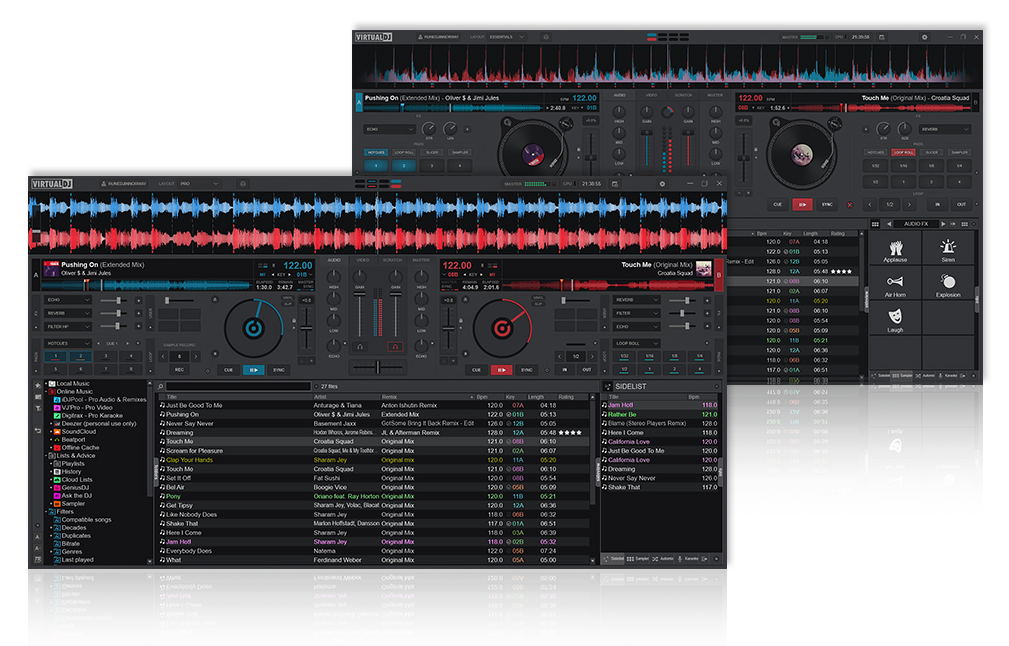The width and height of the screenshot is (1009, 646).
Task: Trigger the Air Horn sound effect pad
Action: pos(895,283)
